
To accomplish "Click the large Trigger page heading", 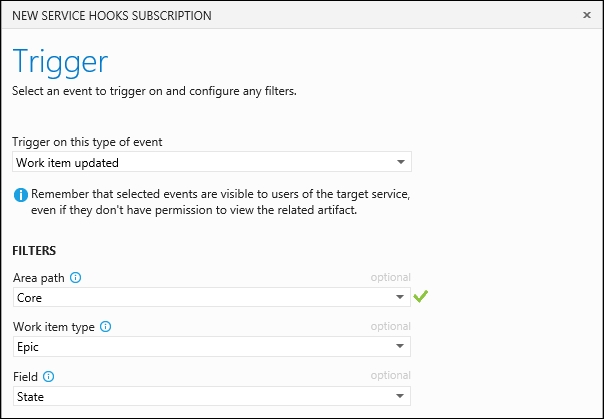I will pos(60,62).
